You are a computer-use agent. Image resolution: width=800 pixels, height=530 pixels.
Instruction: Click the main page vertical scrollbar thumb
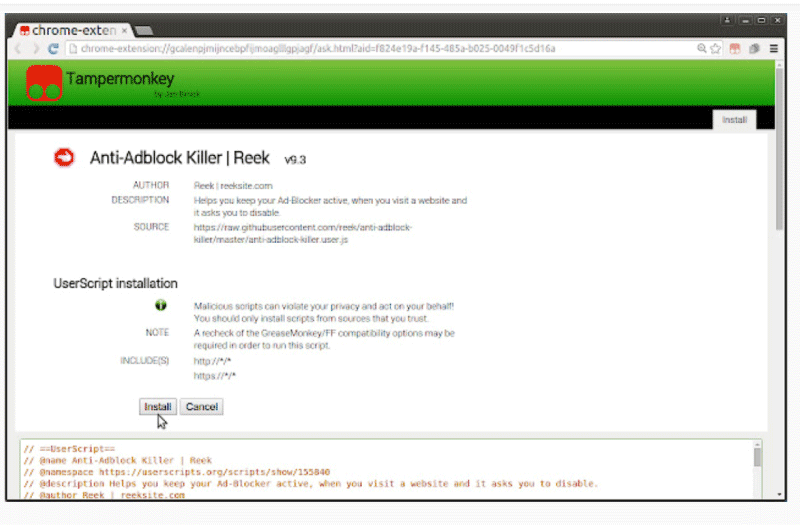pos(779,148)
